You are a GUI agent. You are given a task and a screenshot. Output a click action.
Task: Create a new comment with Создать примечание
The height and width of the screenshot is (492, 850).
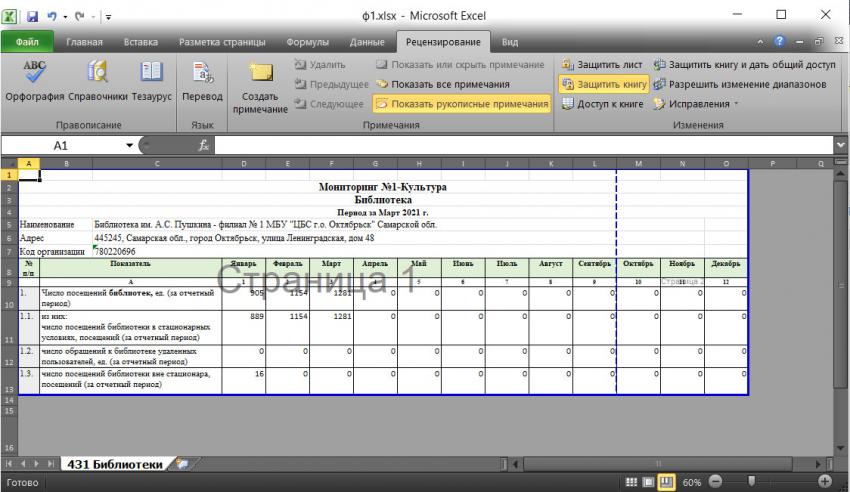[260, 87]
